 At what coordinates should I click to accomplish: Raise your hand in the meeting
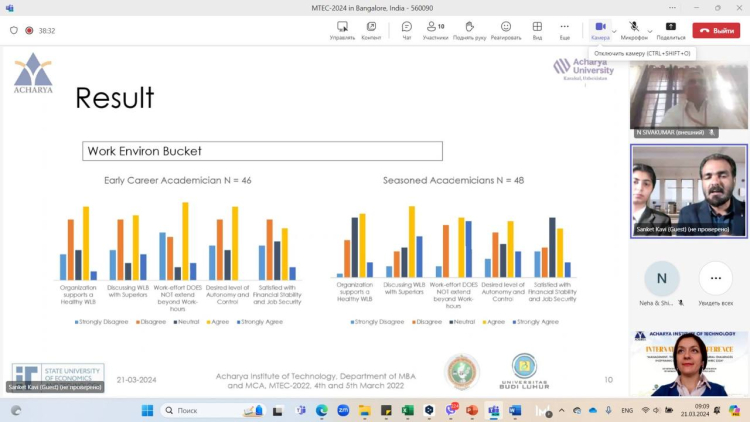[x=469, y=29]
